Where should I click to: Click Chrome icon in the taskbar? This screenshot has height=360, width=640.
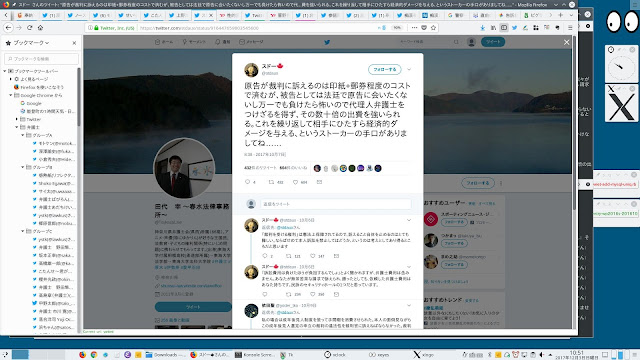[94, 355]
